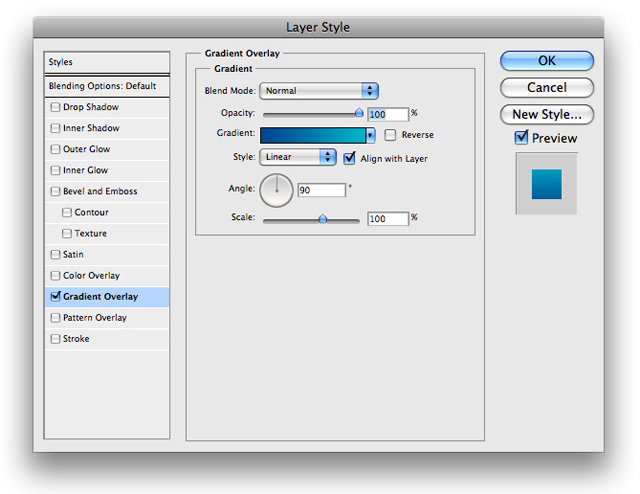The width and height of the screenshot is (640, 494).
Task: Select the Bevel and Emboss label
Action: point(100,191)
